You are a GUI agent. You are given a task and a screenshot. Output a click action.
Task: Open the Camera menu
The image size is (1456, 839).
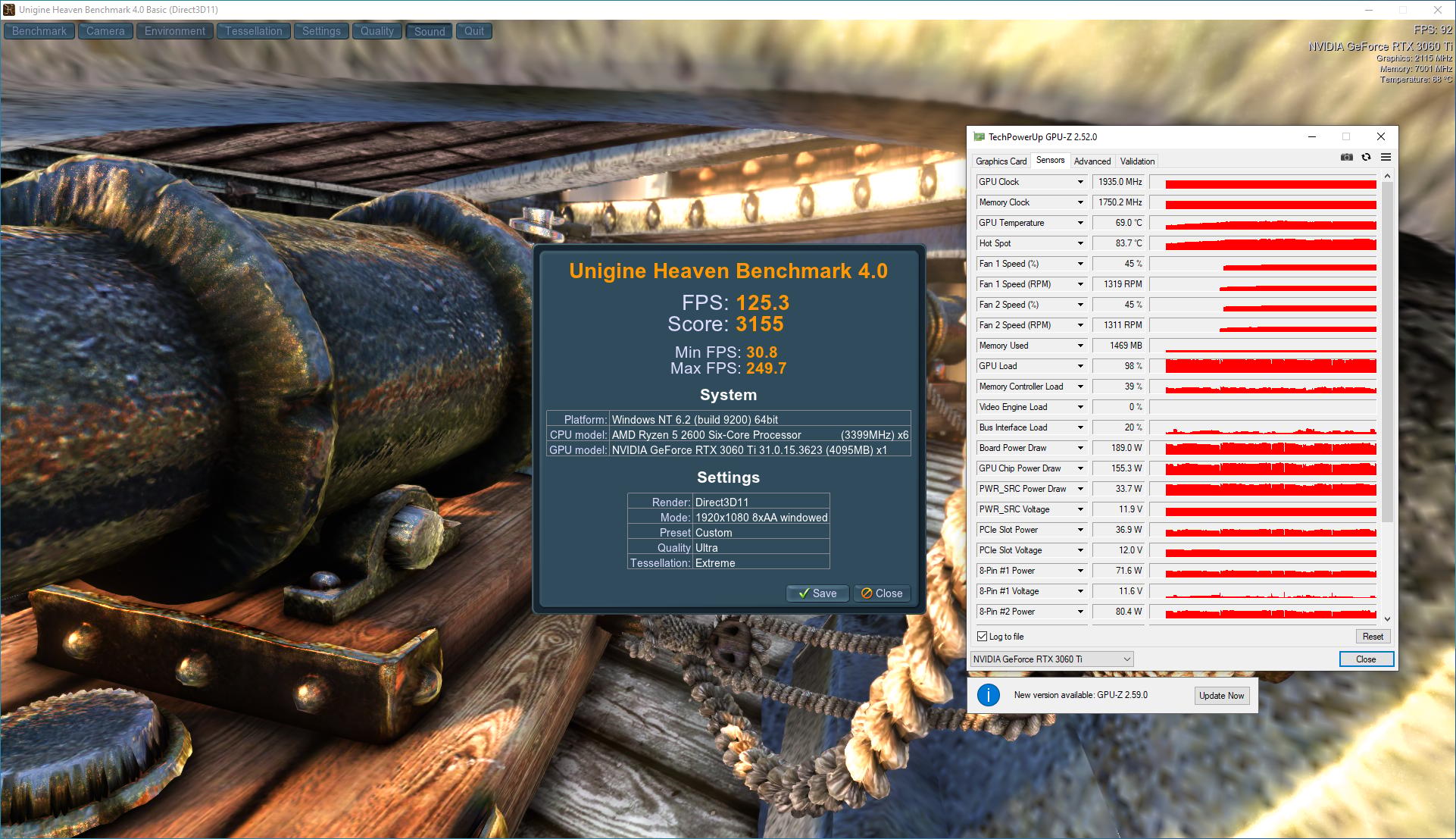[x=105, y=31]
